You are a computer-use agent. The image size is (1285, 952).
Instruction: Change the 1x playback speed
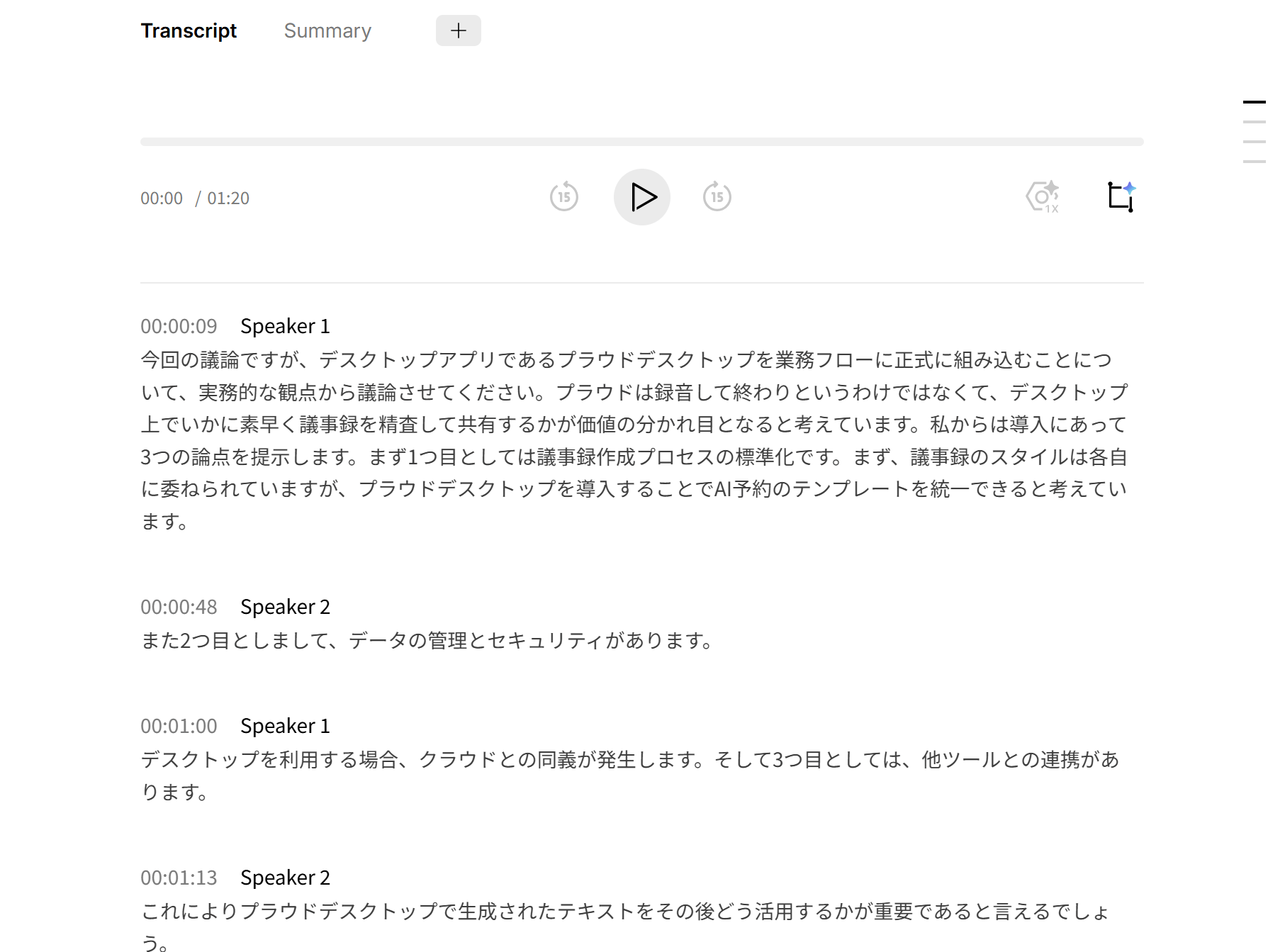coord(1043,197)
